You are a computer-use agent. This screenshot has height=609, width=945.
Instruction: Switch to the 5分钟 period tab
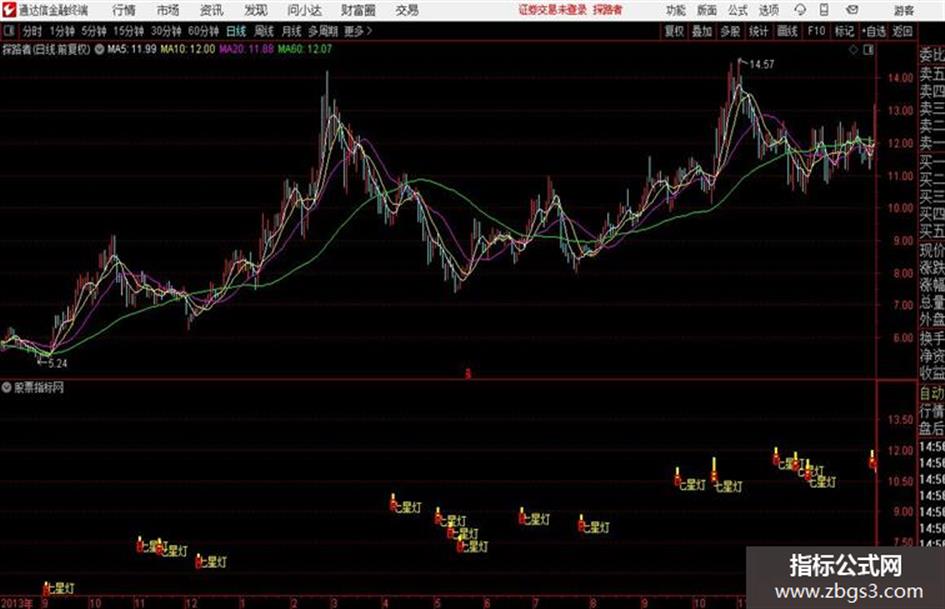click(94, 31)
